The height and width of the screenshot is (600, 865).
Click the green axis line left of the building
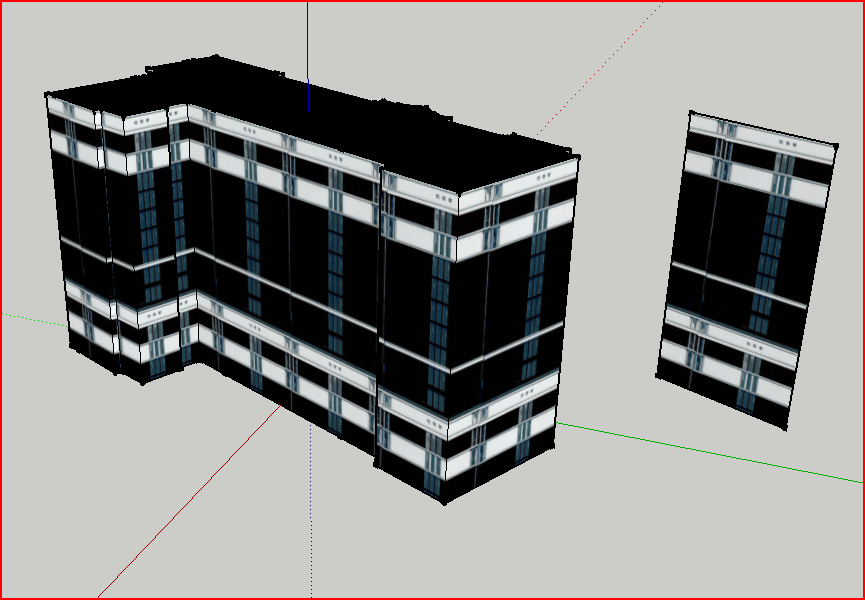point(30,316)
